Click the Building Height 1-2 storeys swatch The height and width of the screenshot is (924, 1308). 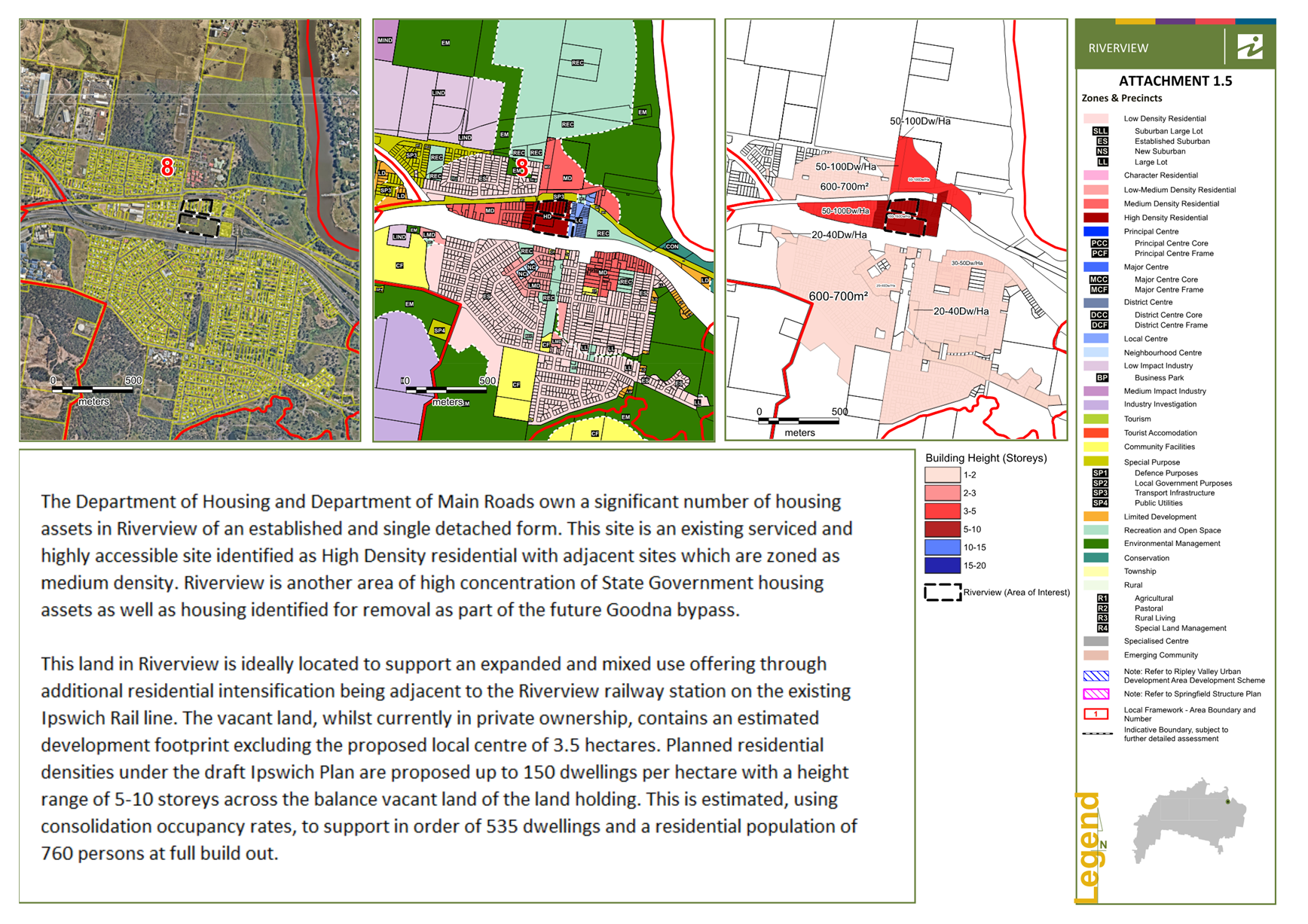click(x=943, y=475)
